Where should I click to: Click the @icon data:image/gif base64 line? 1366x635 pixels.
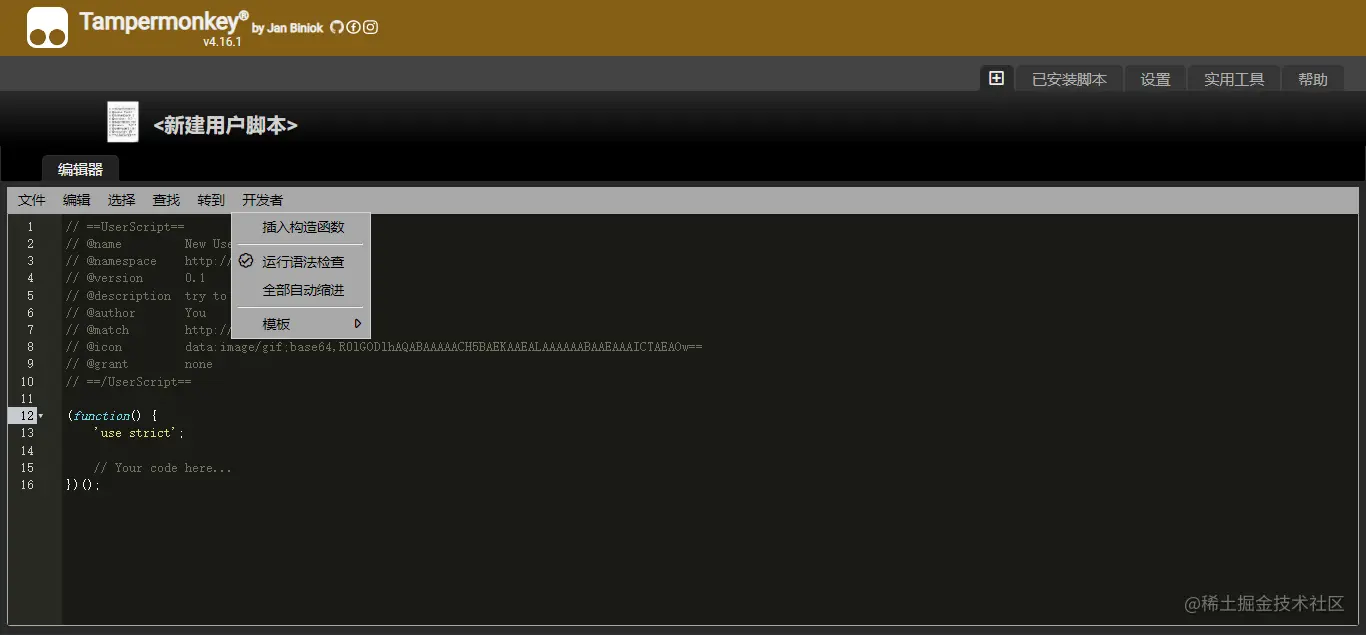pyautogui.click(x=384, y=347)
